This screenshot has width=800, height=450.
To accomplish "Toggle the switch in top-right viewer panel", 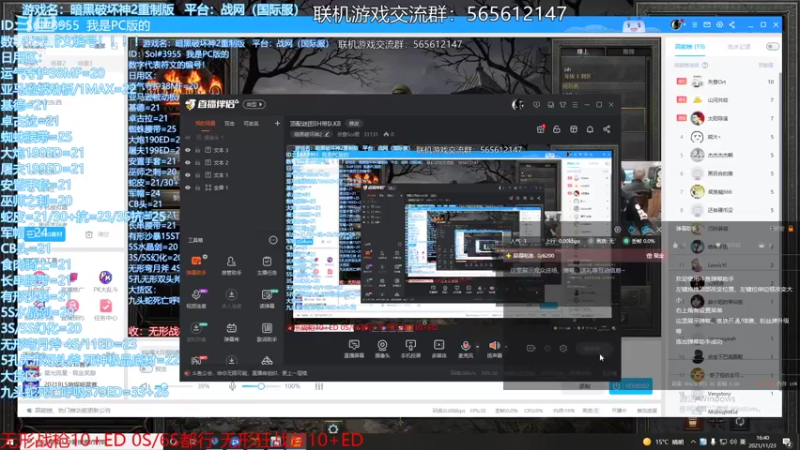I will tap(772, 46).
